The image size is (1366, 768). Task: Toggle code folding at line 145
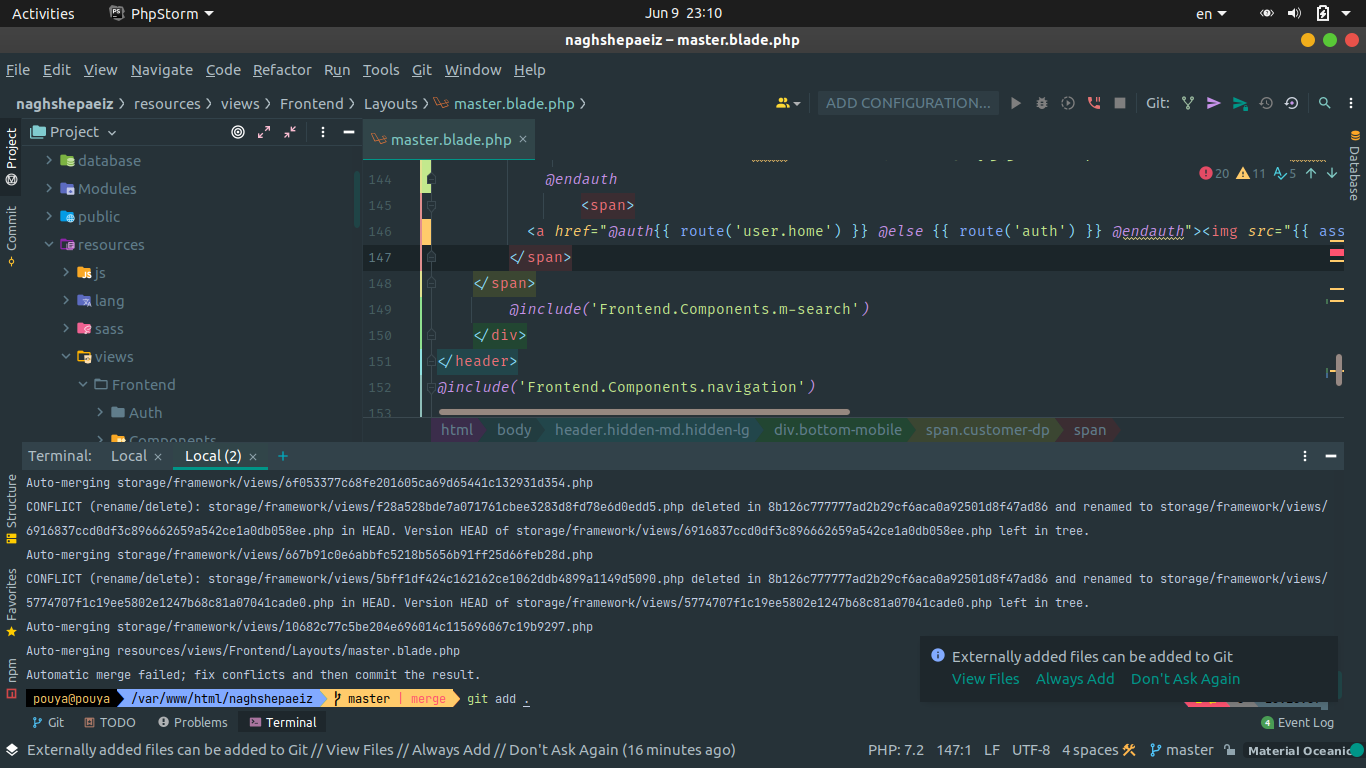click(431, 205)
